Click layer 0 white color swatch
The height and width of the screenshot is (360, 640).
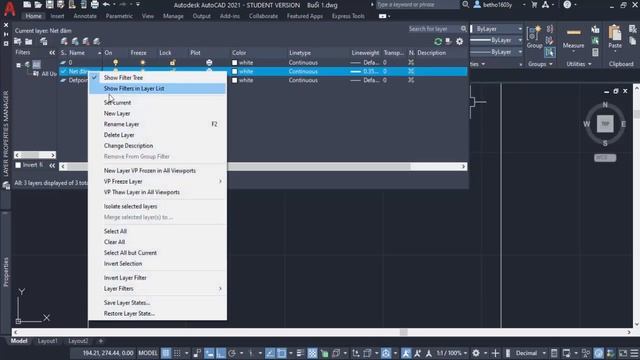click(x=234, y=62)
